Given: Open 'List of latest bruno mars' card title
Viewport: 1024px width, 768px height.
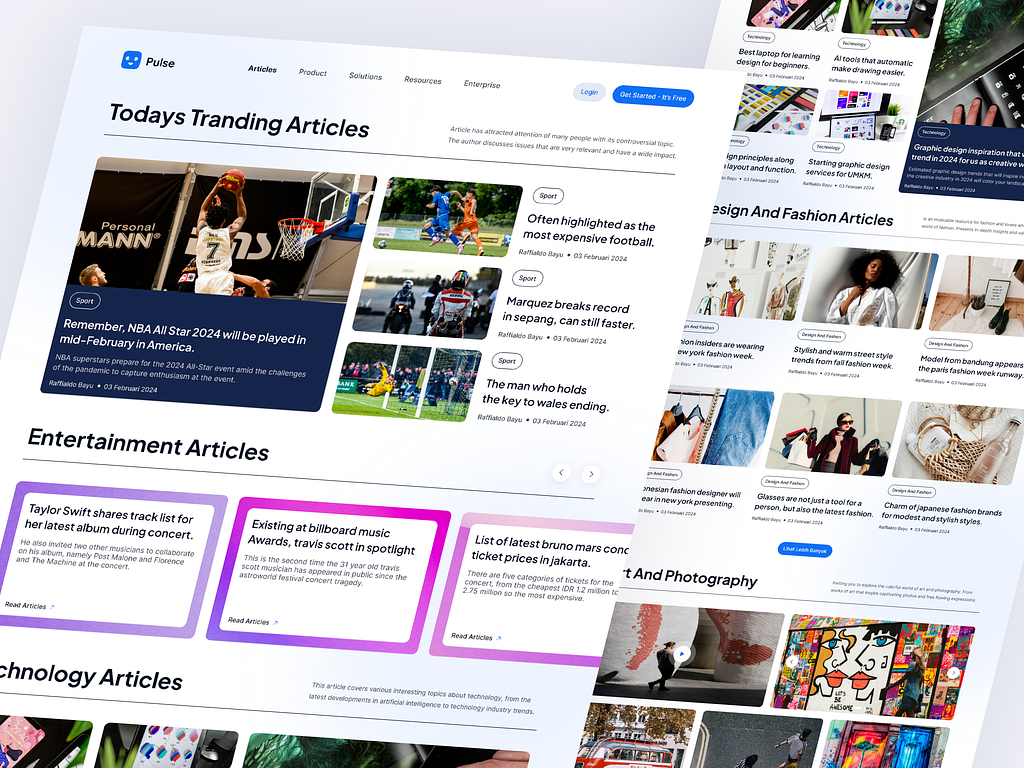Looking at the screenshot, I should (x=550, y=551).
